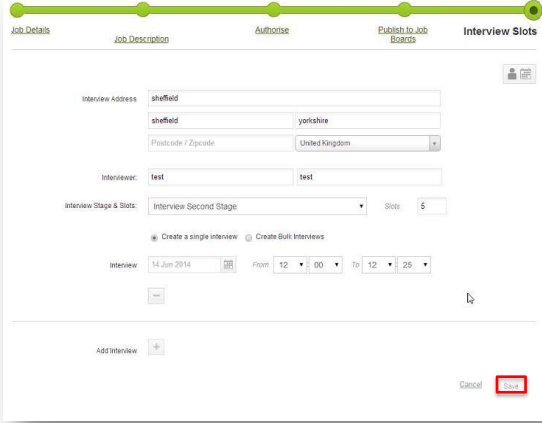Click the Save button
The height and width of the screenshot is (423, 542).
511,385
